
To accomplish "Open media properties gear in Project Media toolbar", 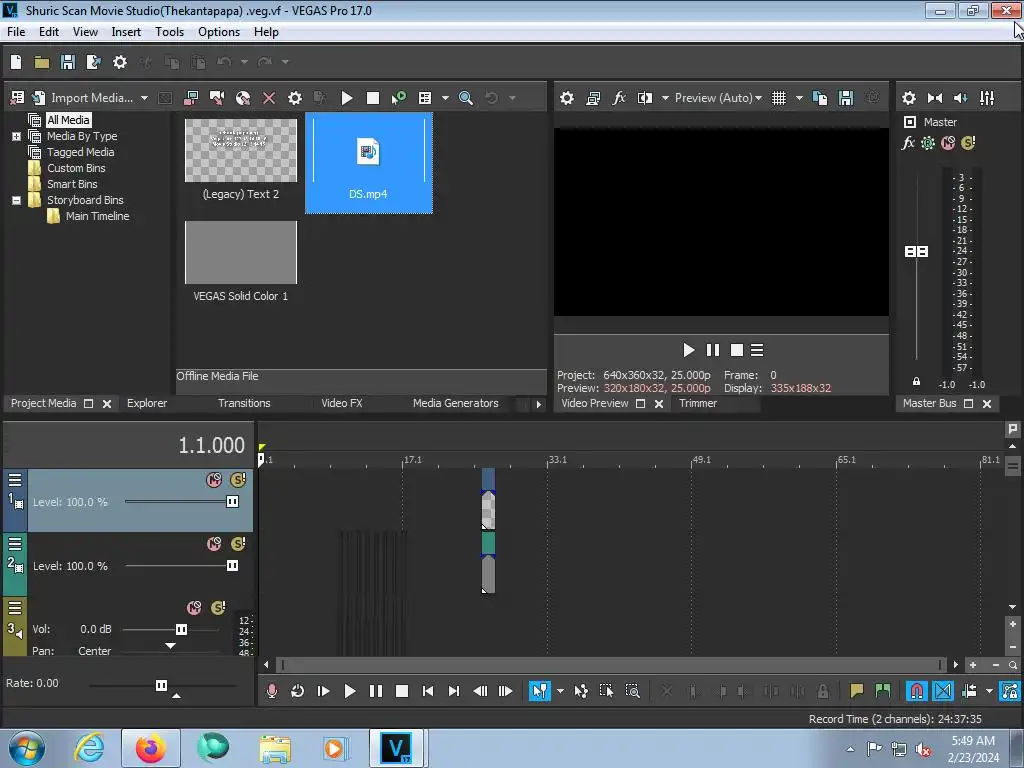I will (295, 98).
